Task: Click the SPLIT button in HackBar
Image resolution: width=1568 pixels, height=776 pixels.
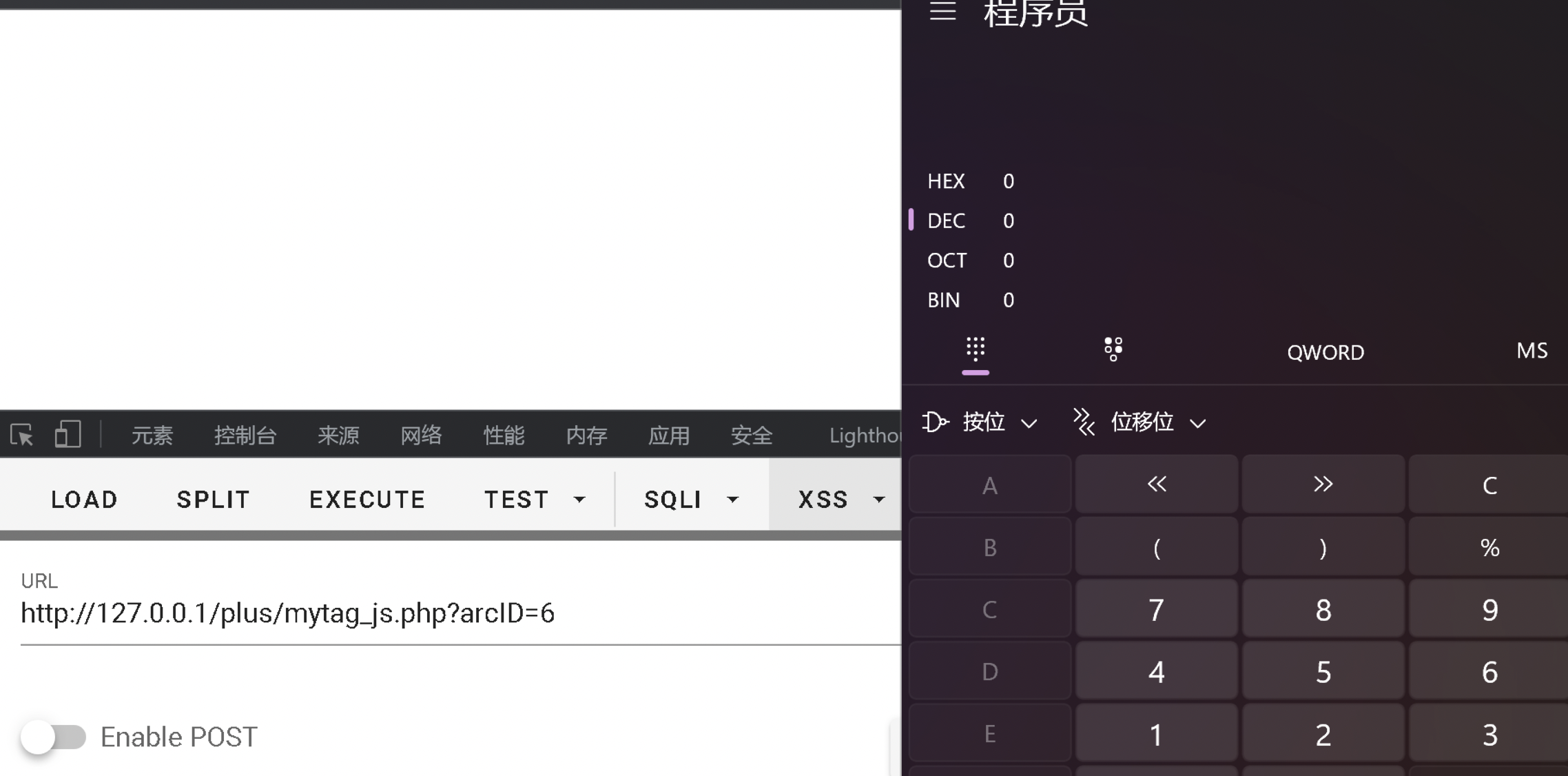Action: pos(214,499)
